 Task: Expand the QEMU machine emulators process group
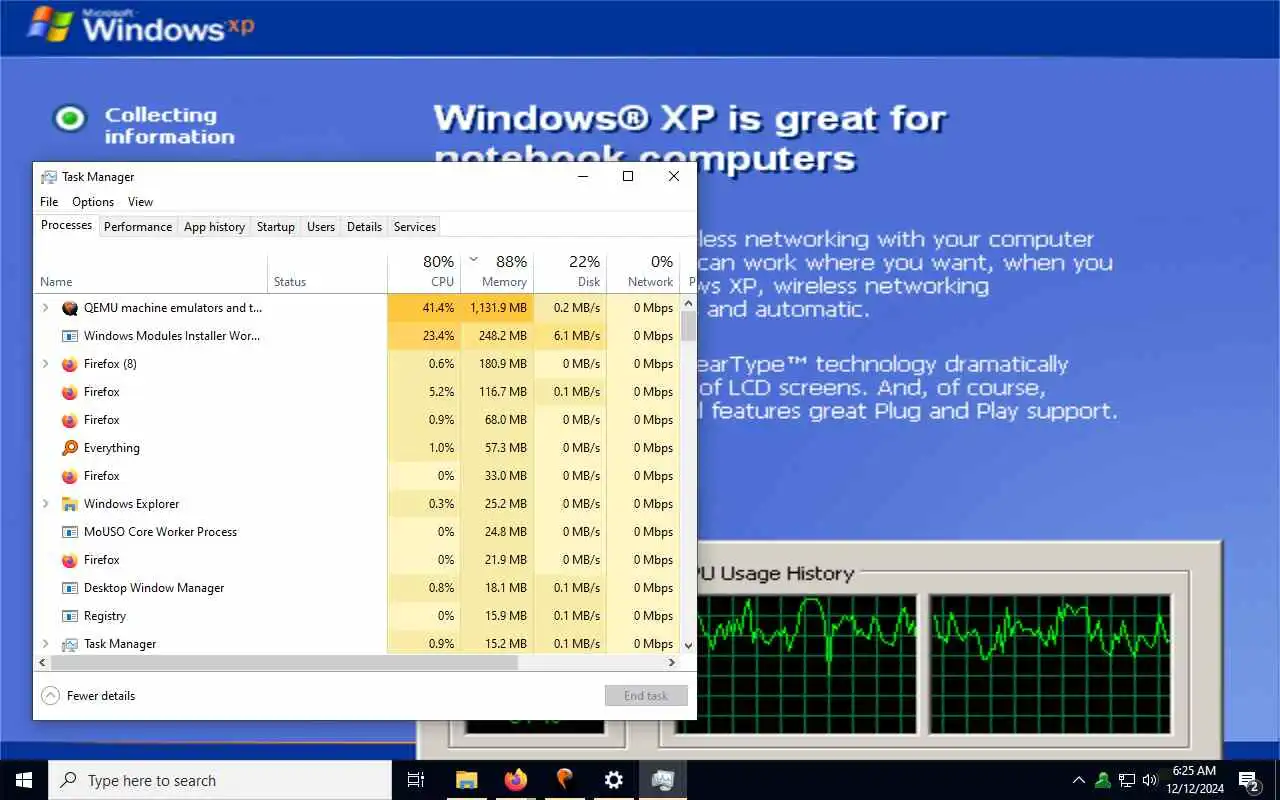[45, 308]
